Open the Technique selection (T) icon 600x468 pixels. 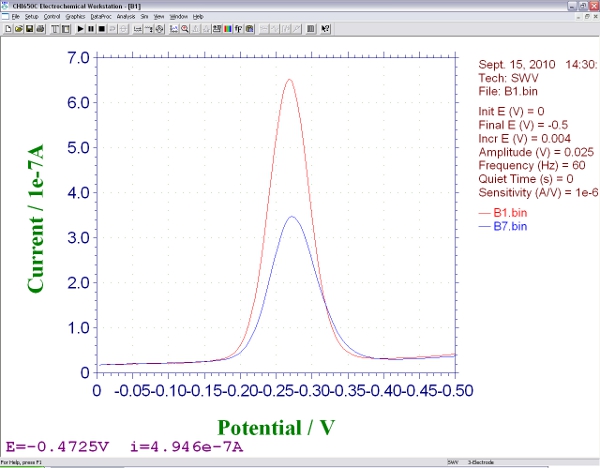click(x=55, y=29)
